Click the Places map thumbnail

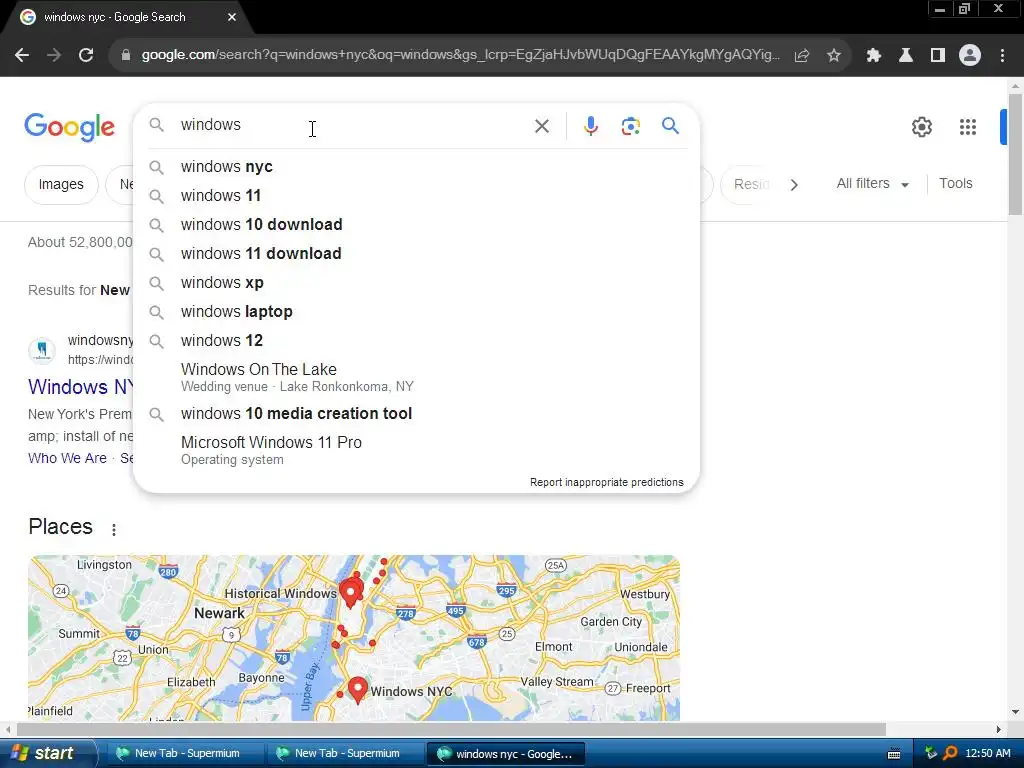tap(353, 638)
